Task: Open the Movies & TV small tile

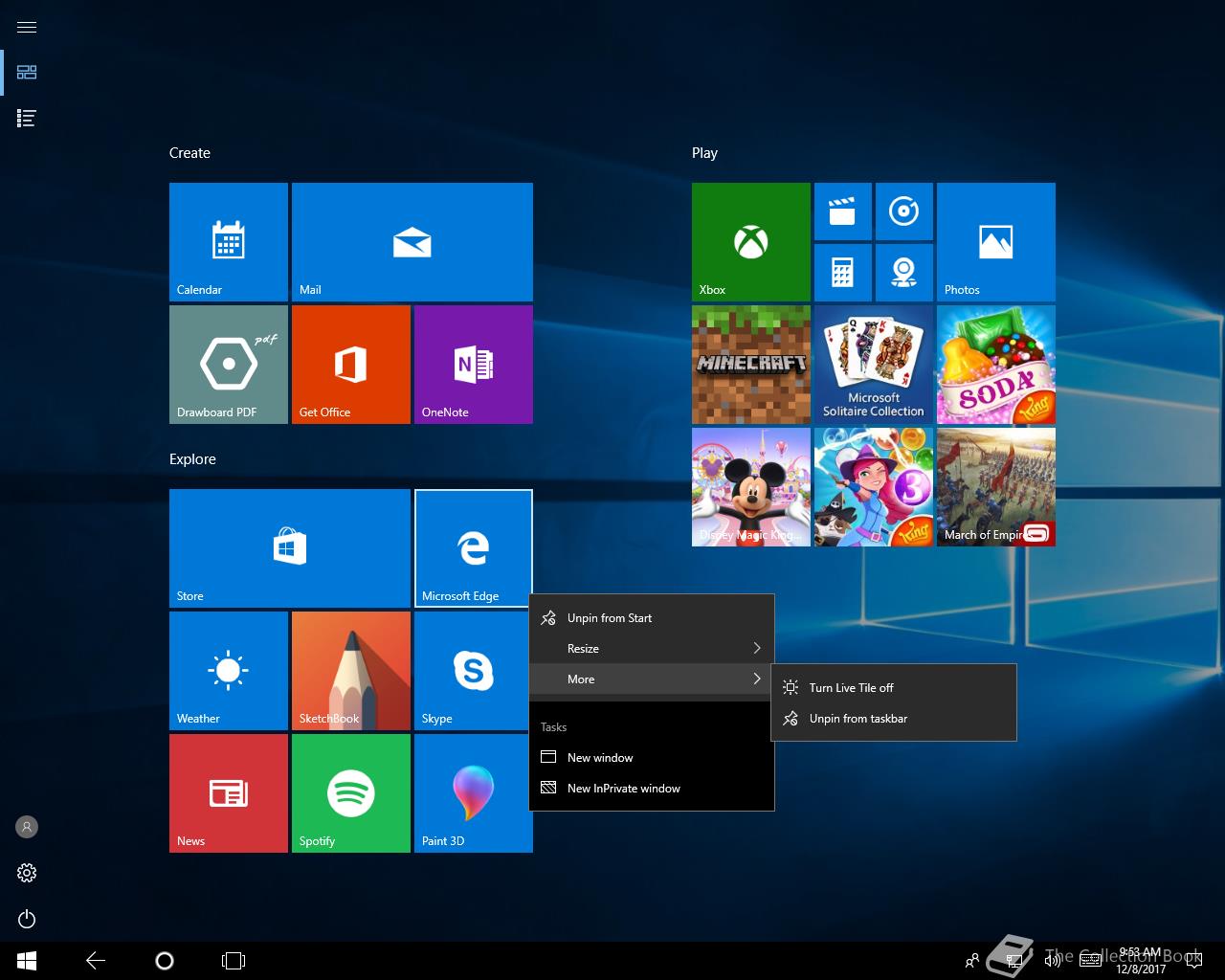Action: [843, 212]
